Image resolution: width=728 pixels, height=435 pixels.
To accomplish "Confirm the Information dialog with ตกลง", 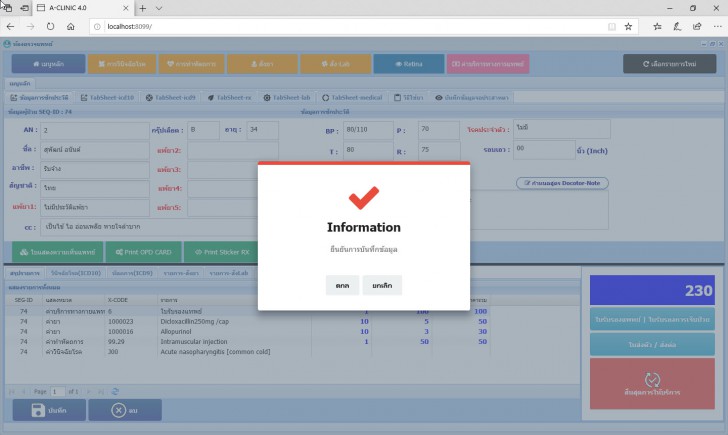I will point(342,286).
